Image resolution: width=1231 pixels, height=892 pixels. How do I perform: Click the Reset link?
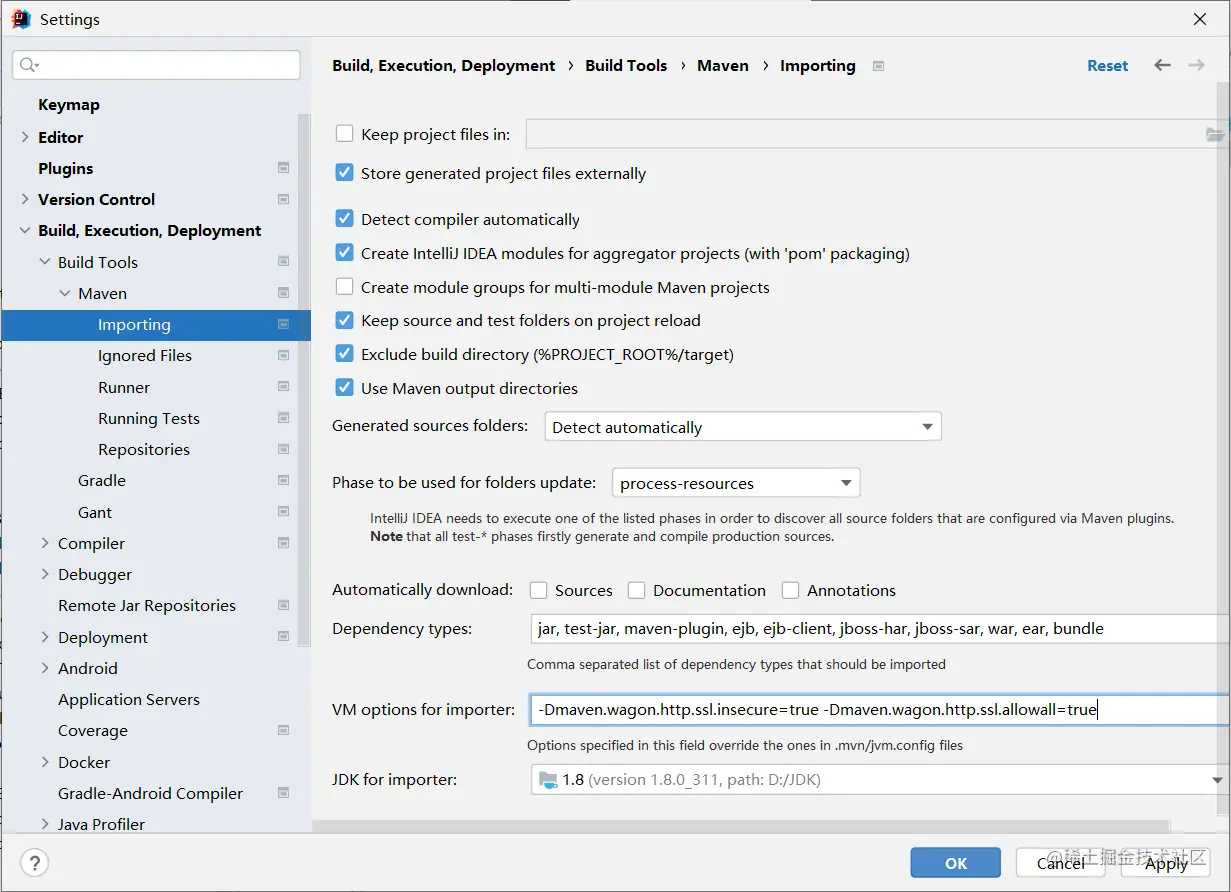(1108, 65)
